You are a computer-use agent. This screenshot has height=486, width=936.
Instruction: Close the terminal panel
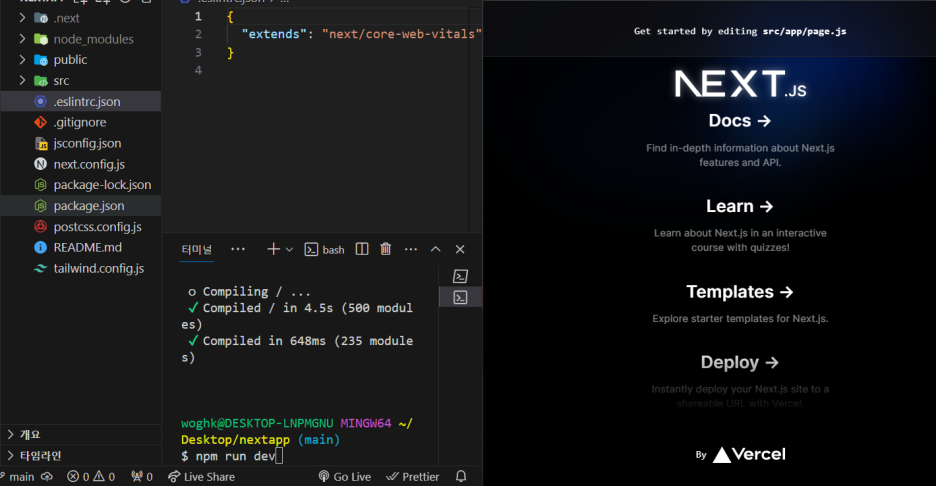point(460,249)
